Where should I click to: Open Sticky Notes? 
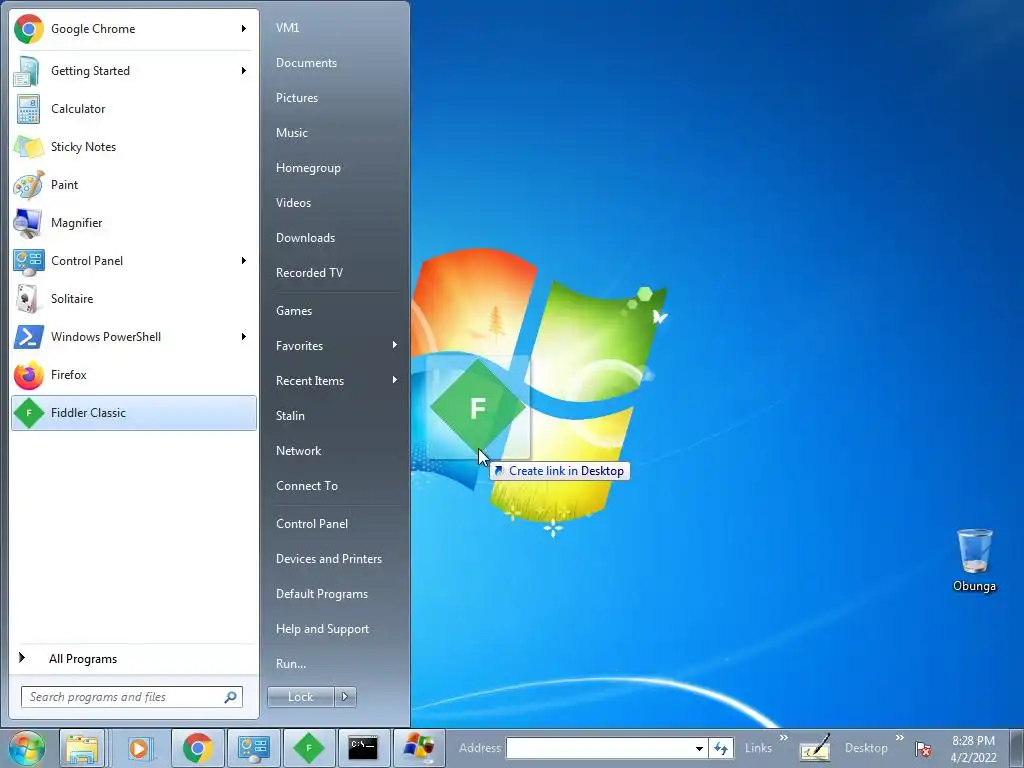(134, 147)
